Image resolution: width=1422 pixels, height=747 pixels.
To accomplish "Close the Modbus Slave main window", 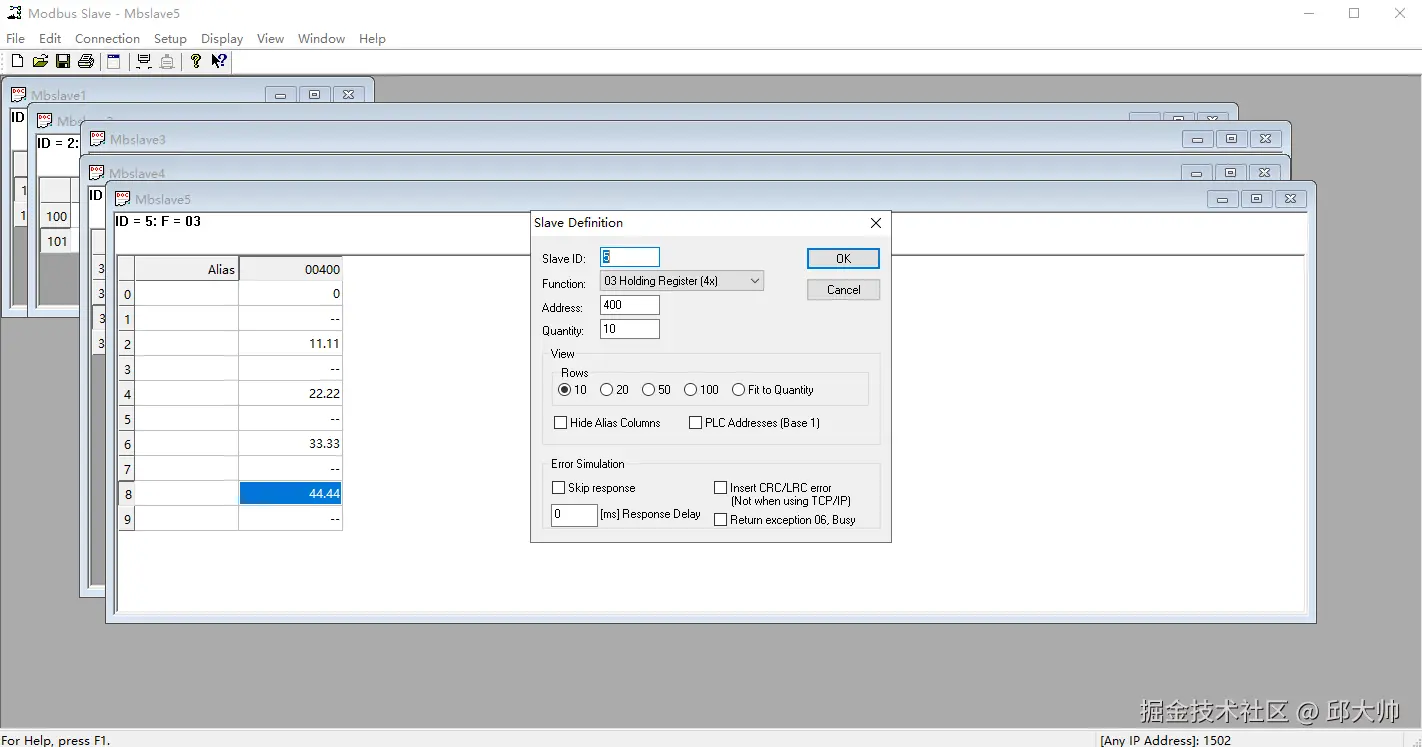I will (1399, 13).
